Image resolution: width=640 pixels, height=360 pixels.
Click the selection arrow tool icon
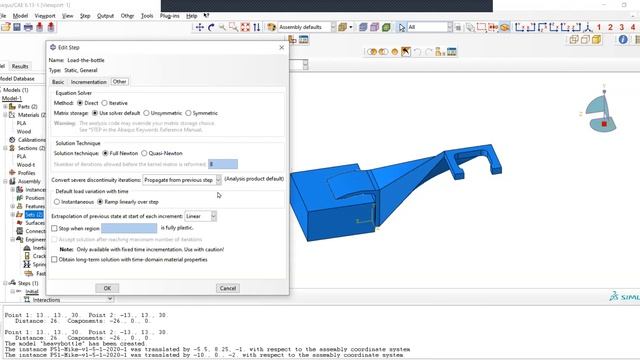tap(402, 27)
